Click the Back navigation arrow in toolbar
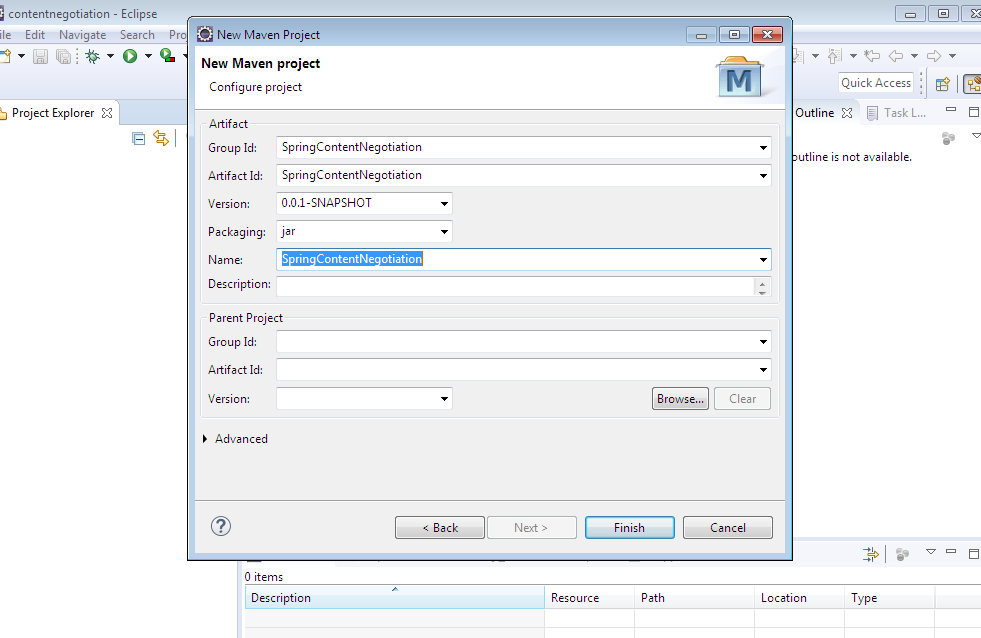The height and width of the screenshot is (638, 981). coord(896,56)
